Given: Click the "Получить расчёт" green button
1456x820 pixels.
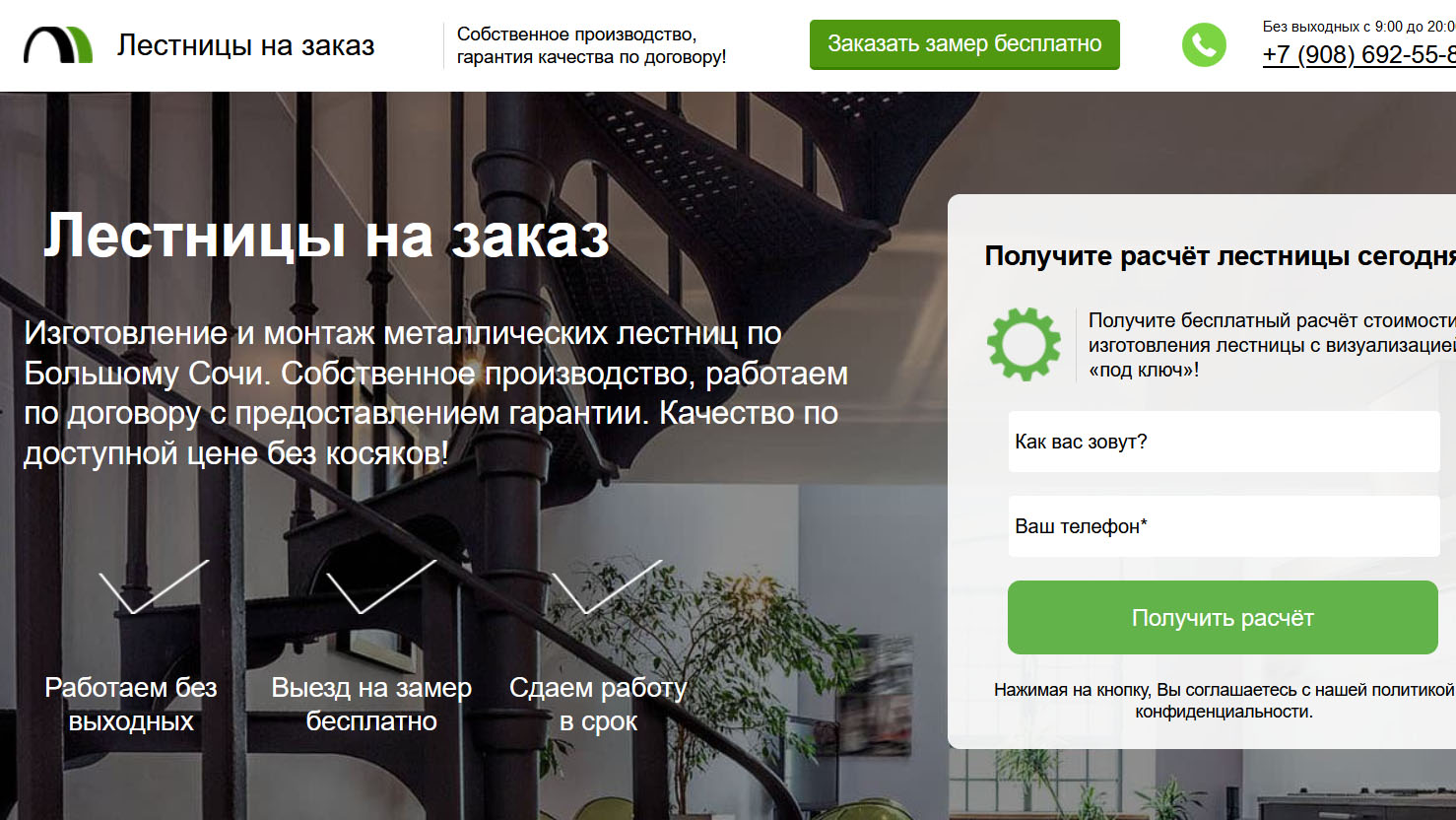Looking at the screenshot, I should point(1223,618).
